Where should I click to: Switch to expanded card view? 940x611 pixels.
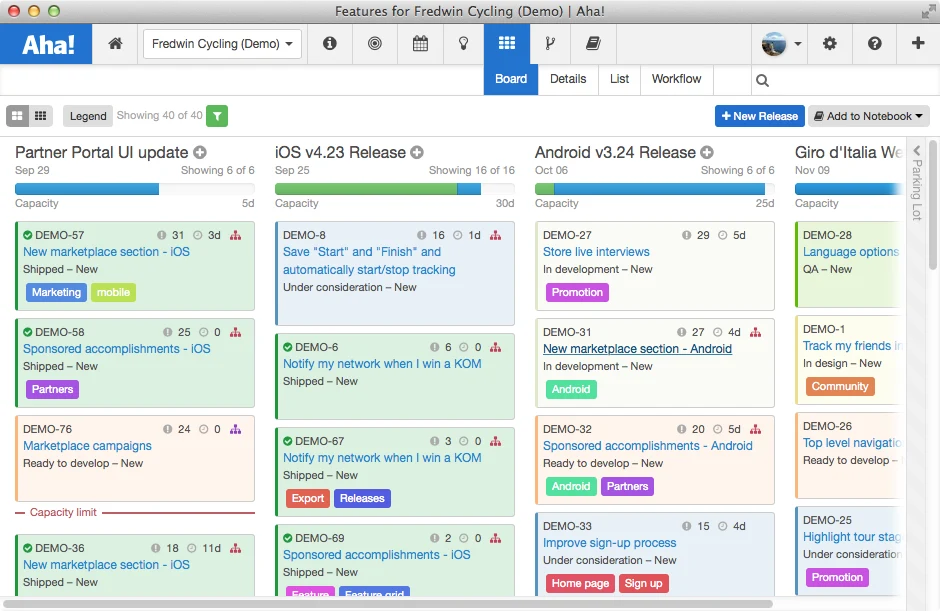(17, 116)
